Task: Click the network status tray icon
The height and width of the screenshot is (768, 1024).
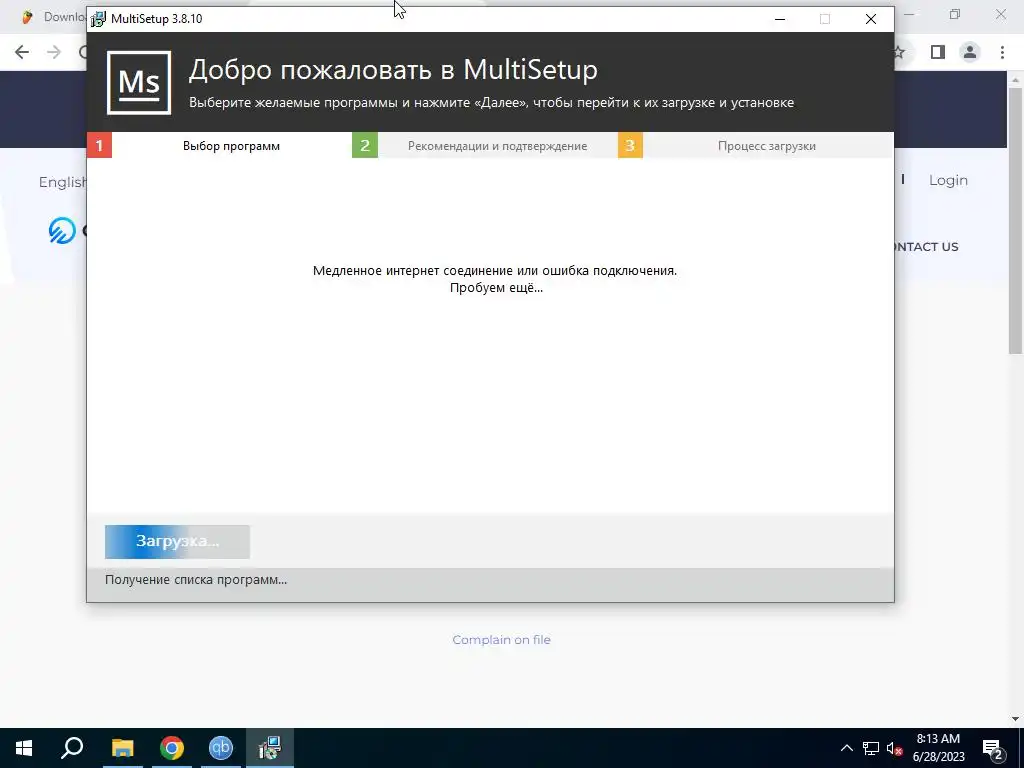Action: click(871, 748)
